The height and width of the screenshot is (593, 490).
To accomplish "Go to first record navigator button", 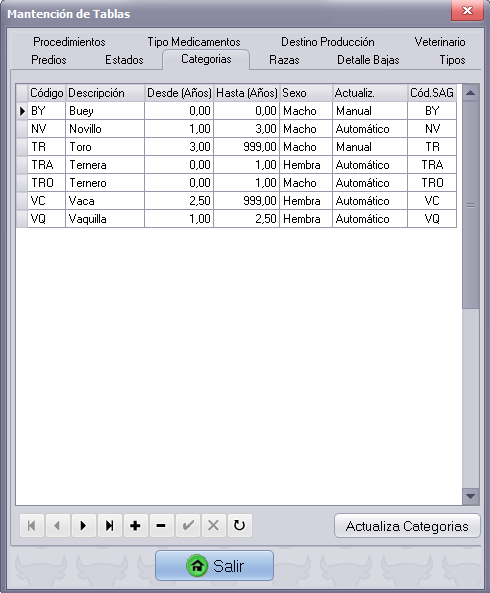I will click(32, 525).
